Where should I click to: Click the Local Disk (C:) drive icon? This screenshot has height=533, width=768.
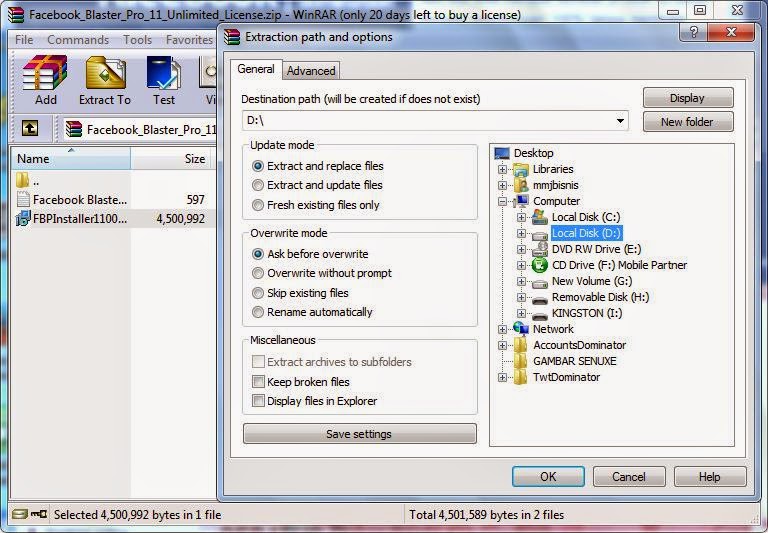540,217
